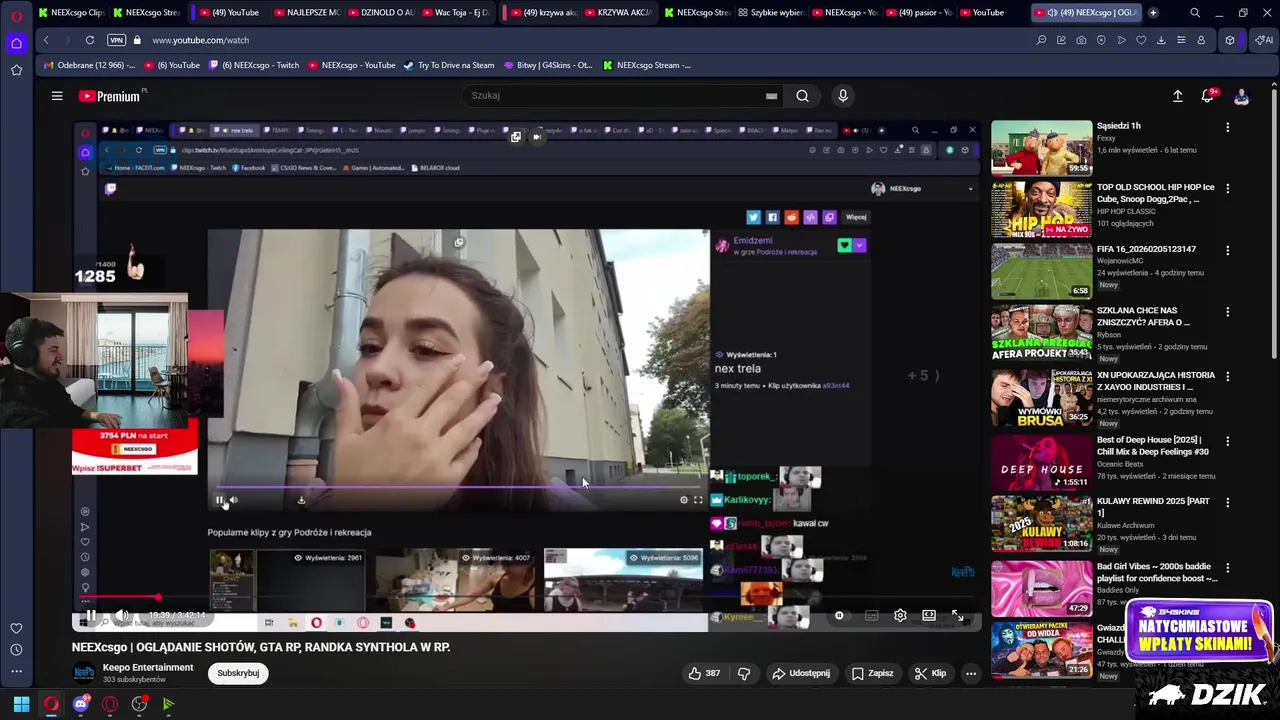Open the YouTube upload/create icon

pos(1177,96)
